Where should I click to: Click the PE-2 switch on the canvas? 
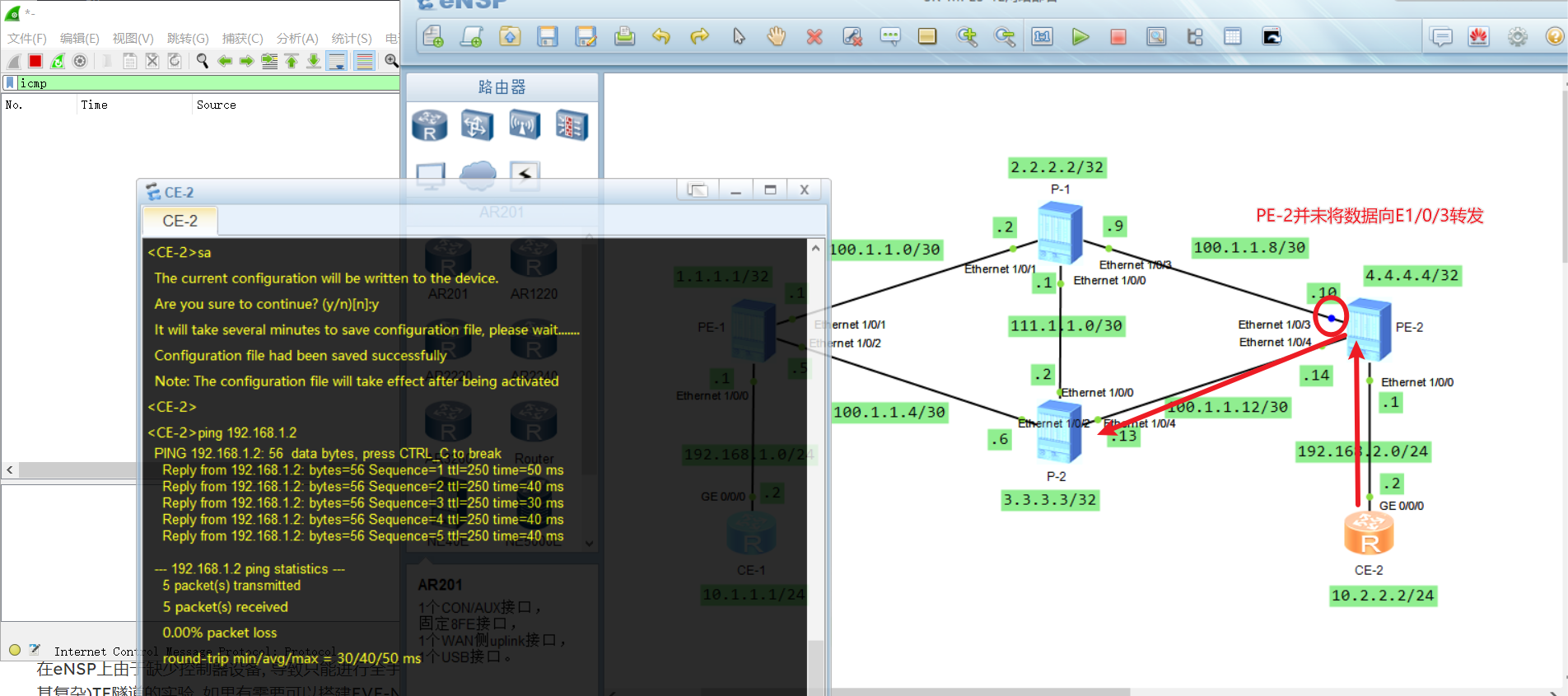click(x=1369, y=329)
